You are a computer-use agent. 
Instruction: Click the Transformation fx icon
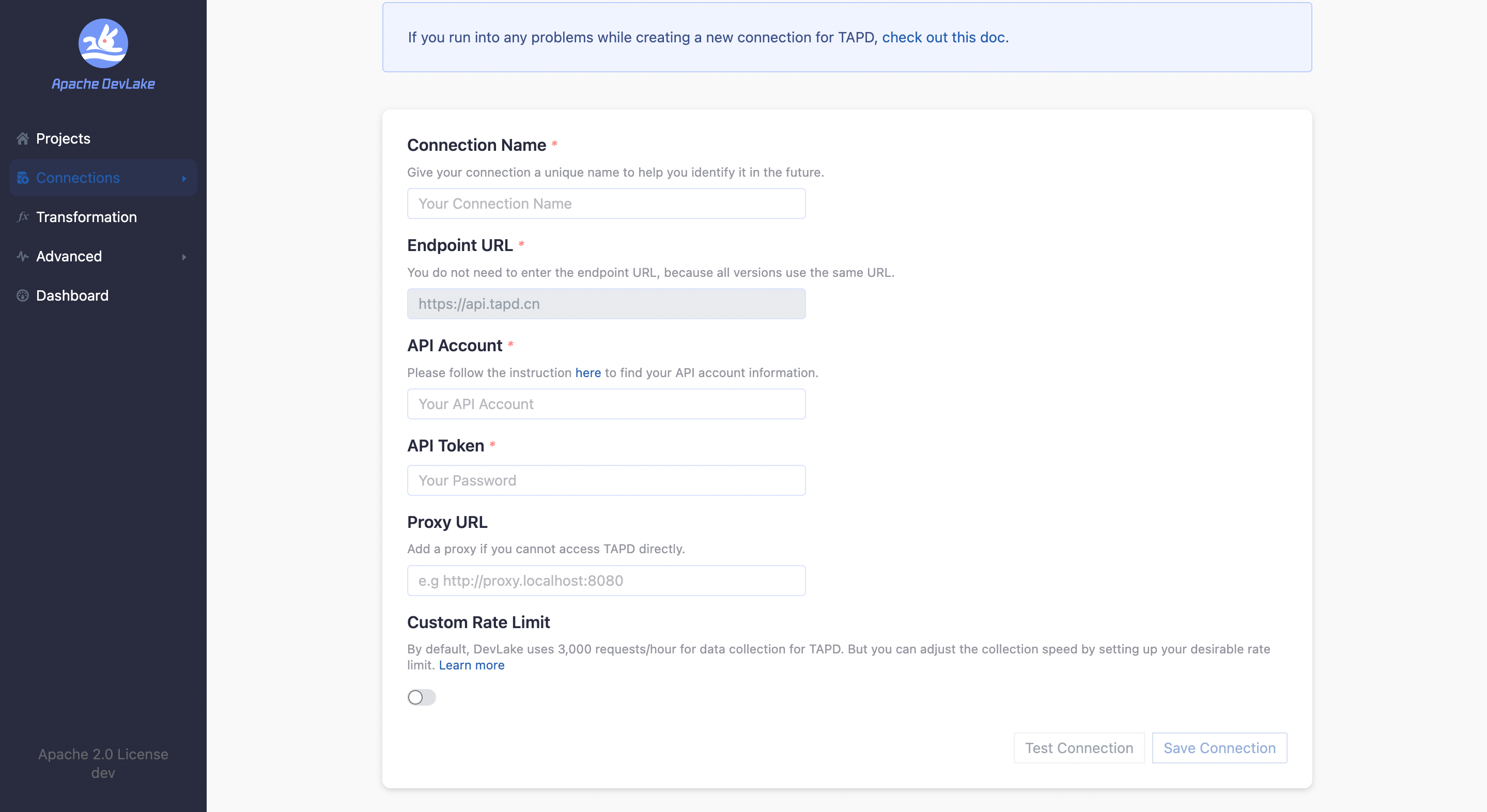23,217
